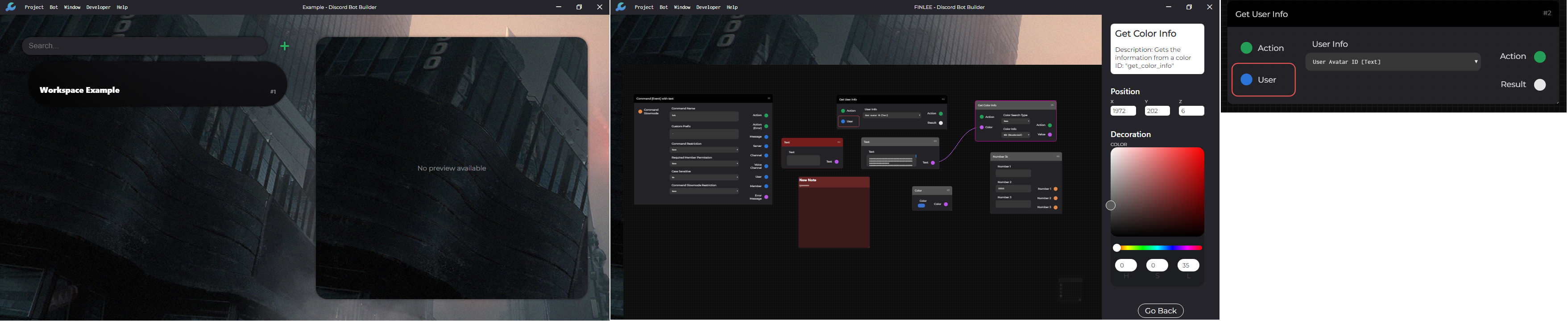Select the Workspace Example entry
The image size is (1568, 321).
tap(157, 91)
